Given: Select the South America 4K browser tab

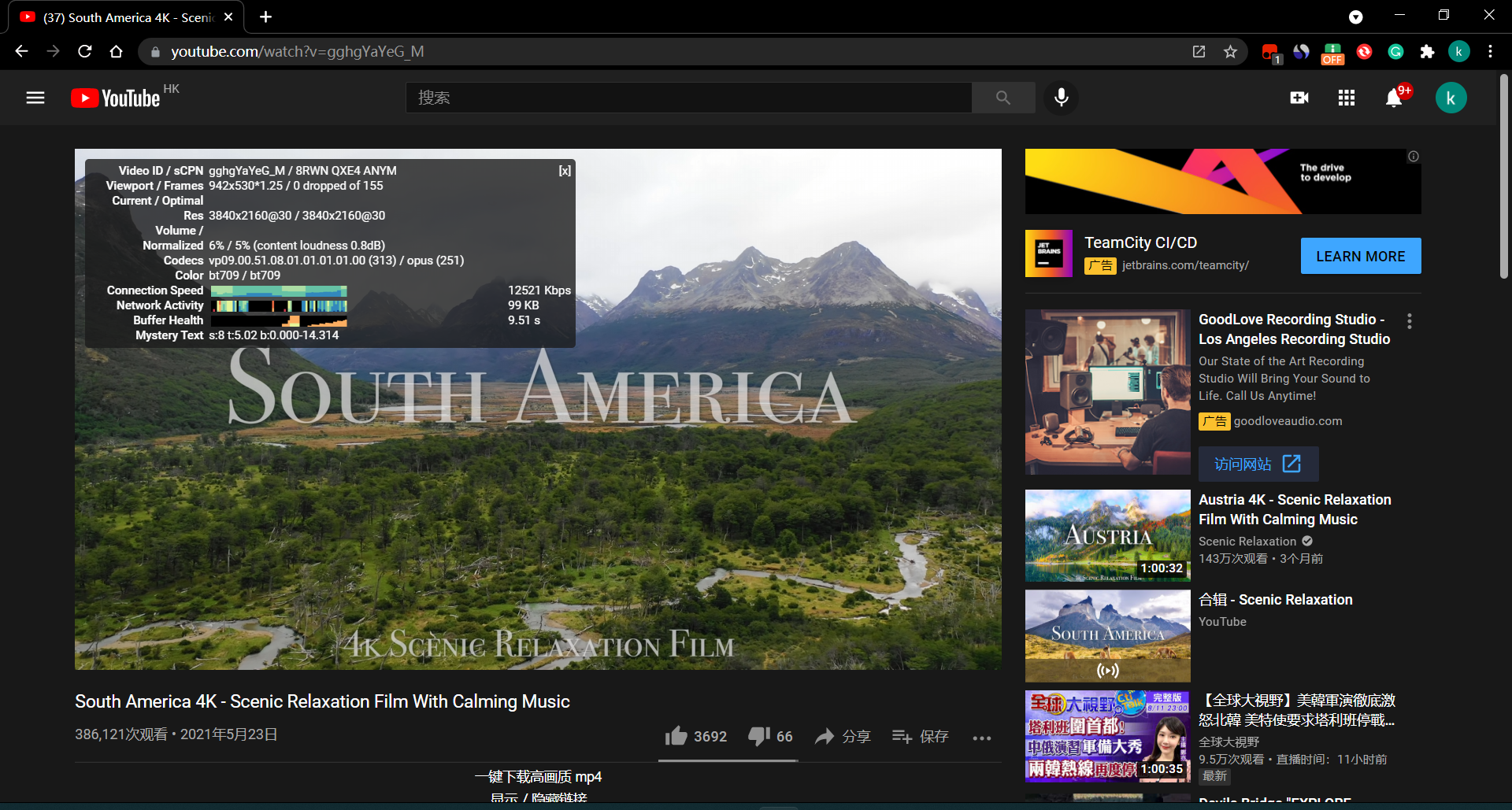Looking at the screenshot, I should (126, 17).
